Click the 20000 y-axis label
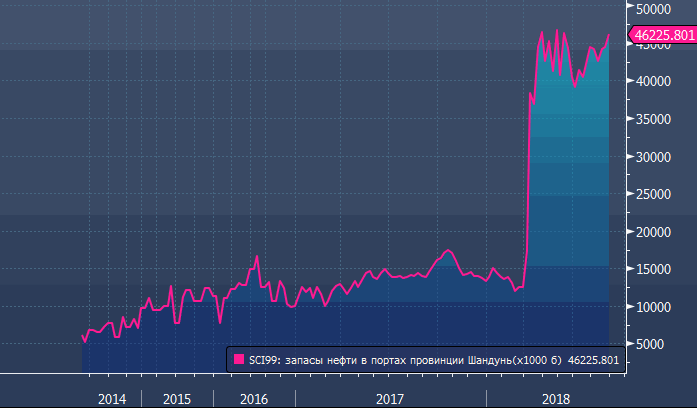This screenshot has height=408, width=697. (655, 232)
